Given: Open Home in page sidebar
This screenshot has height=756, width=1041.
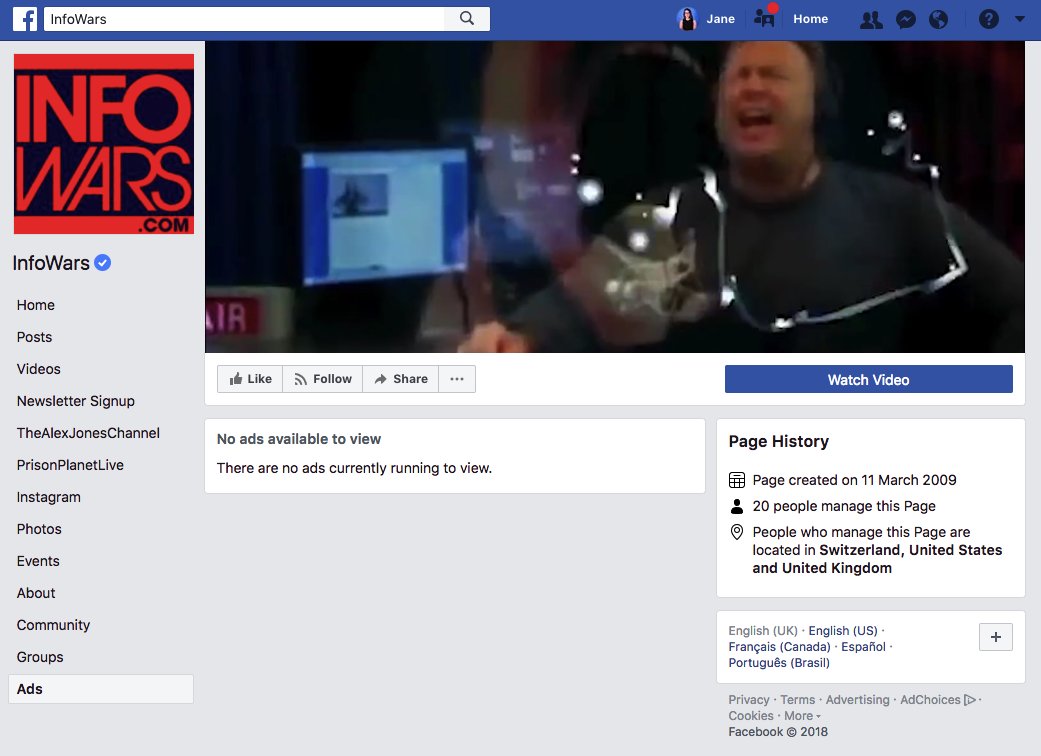Looking at the screenshot, I should coord(36,305).
